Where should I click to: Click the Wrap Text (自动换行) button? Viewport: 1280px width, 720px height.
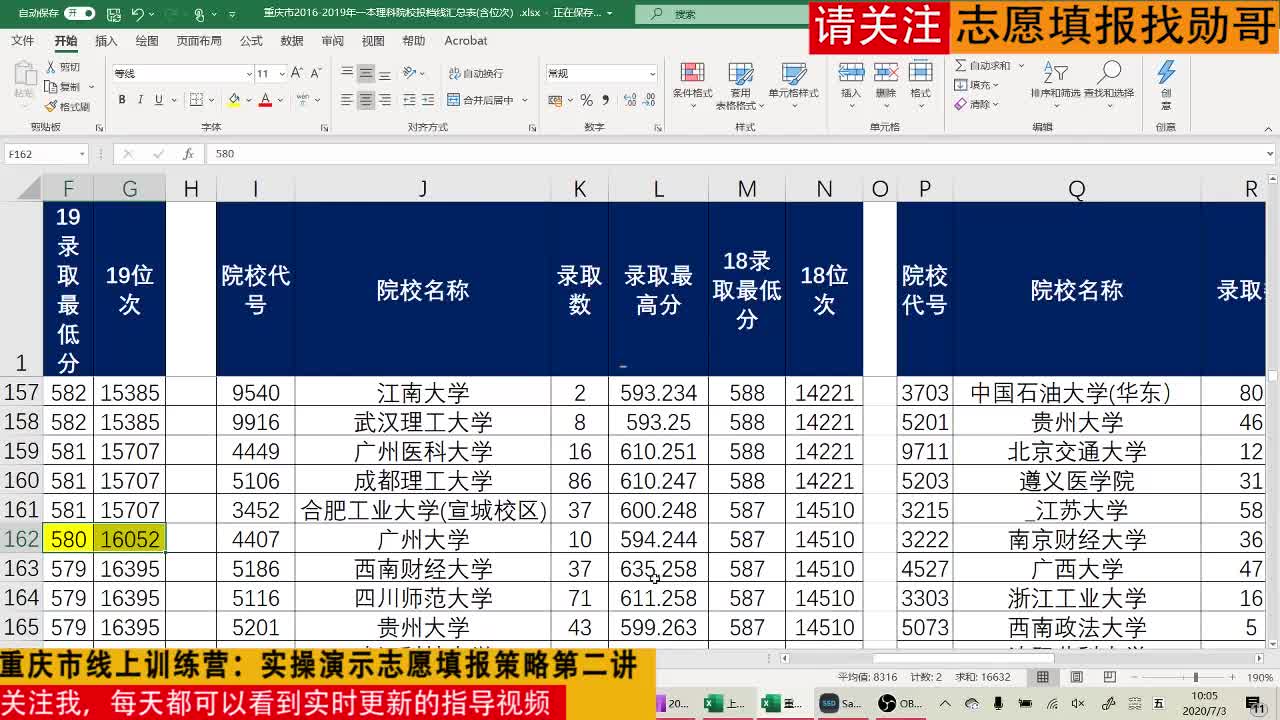pos(476,73)
